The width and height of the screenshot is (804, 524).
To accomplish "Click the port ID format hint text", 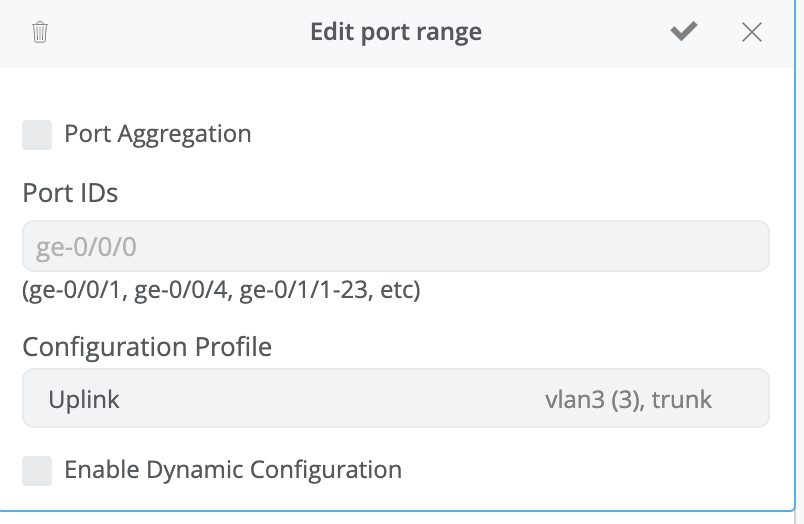I will click(x=221, y=291).
